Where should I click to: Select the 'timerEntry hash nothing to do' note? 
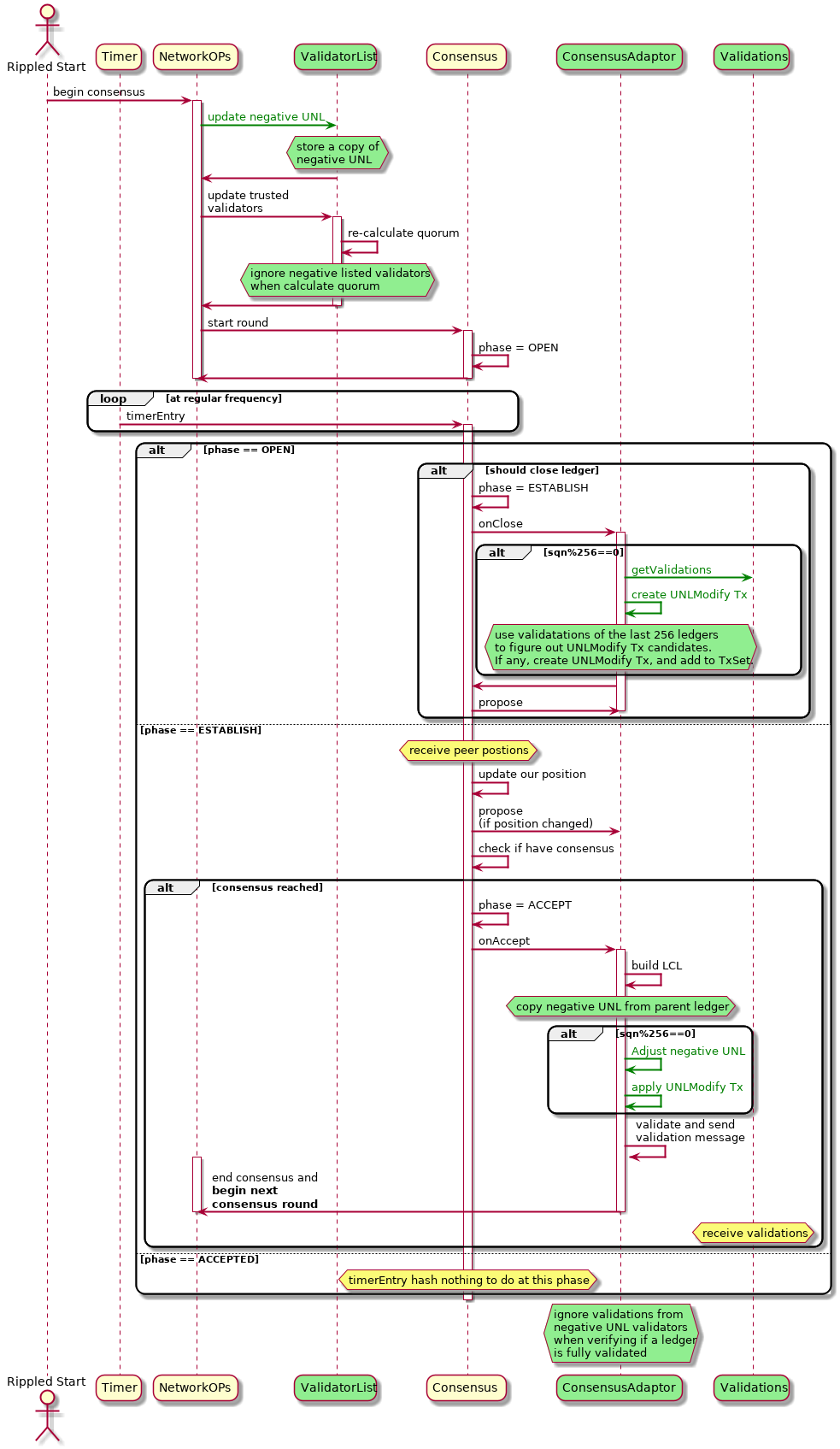click(x=468, y=1281)
